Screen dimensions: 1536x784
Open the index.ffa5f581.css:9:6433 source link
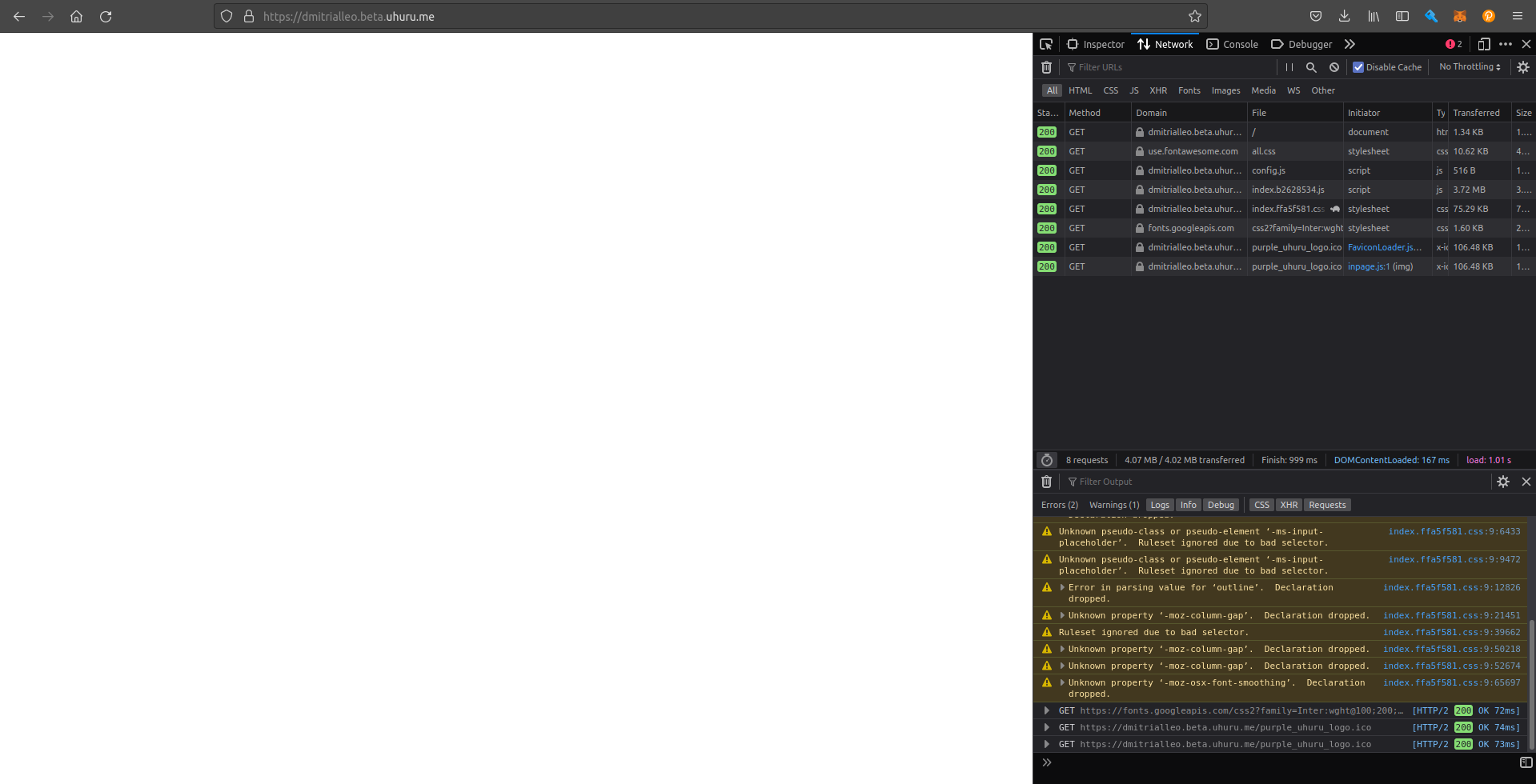1454,530
